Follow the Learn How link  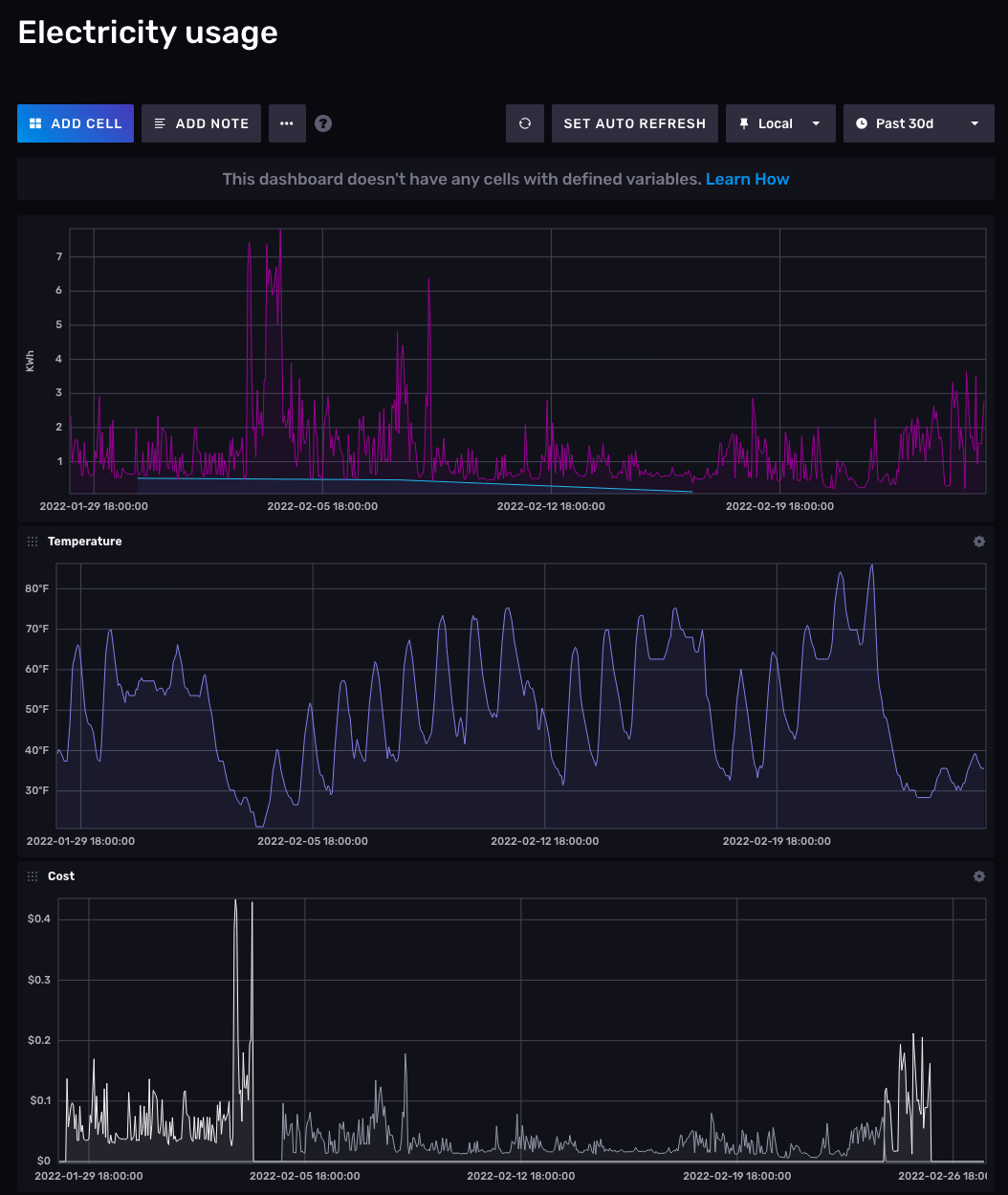(x=748, y=179)
